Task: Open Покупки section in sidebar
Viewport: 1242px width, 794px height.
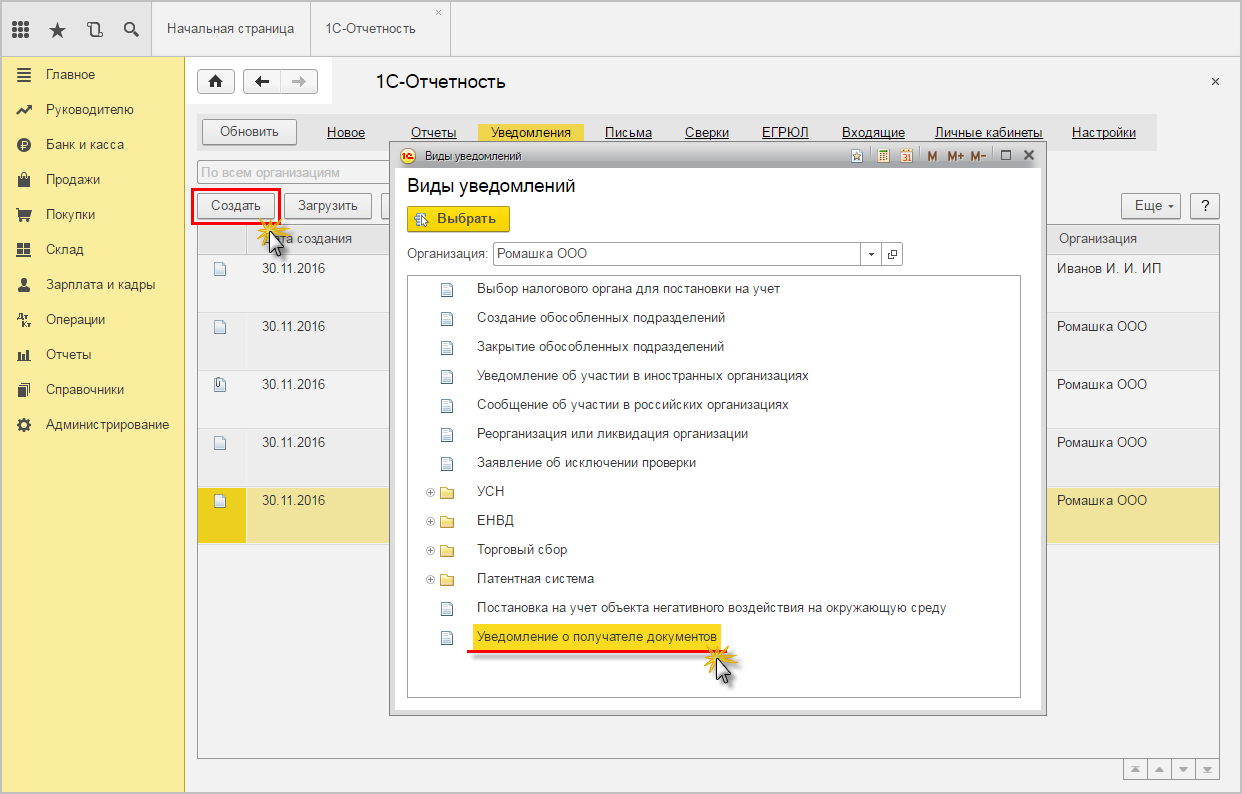Action: (70, 215)
